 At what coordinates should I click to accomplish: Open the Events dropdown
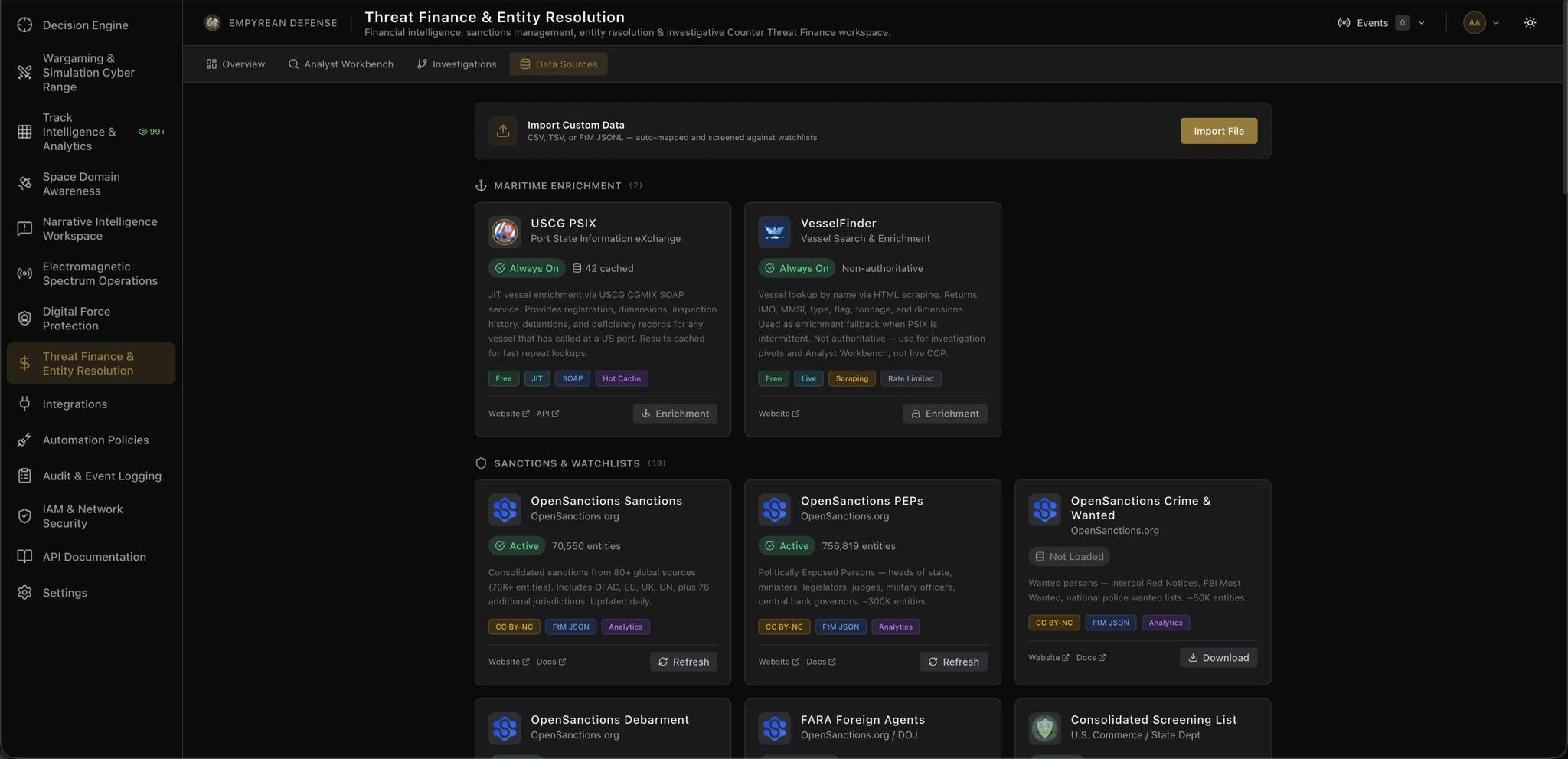coord(1381,23)
